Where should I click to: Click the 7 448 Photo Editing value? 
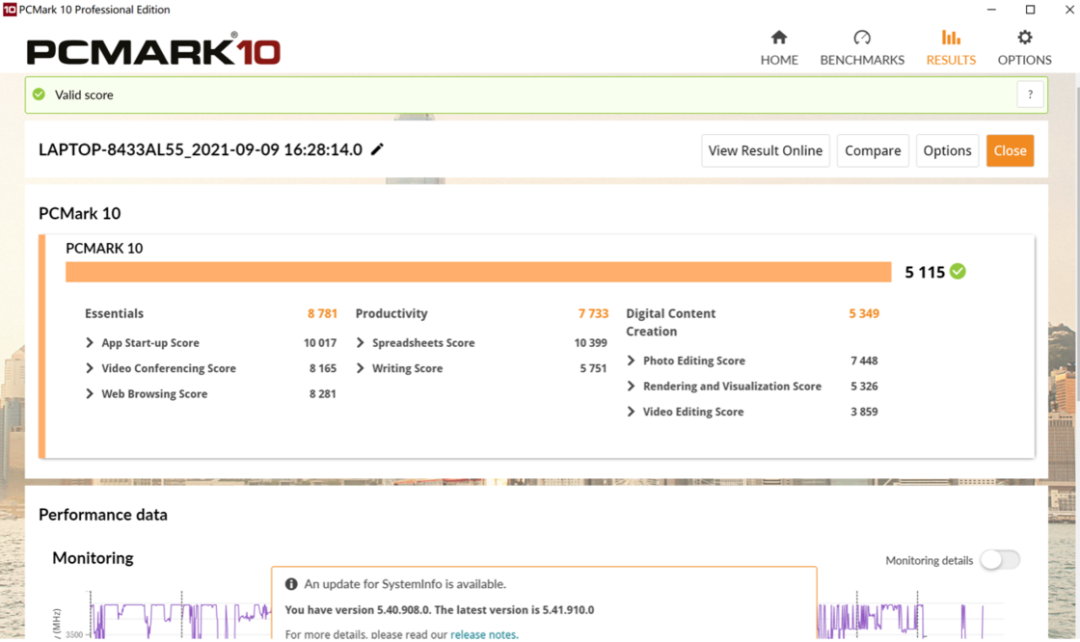[x=864, y=360]
